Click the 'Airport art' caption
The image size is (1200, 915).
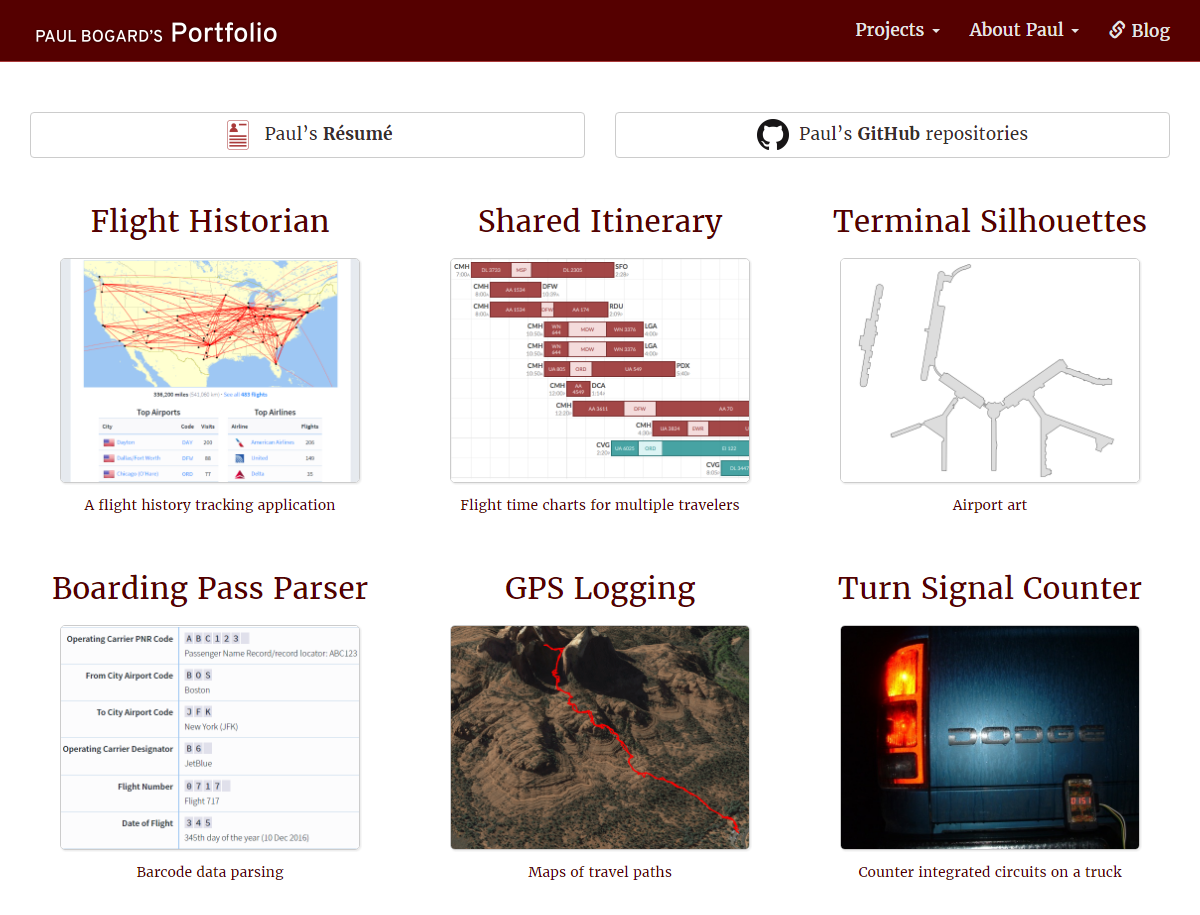click(x=990, y=505)
